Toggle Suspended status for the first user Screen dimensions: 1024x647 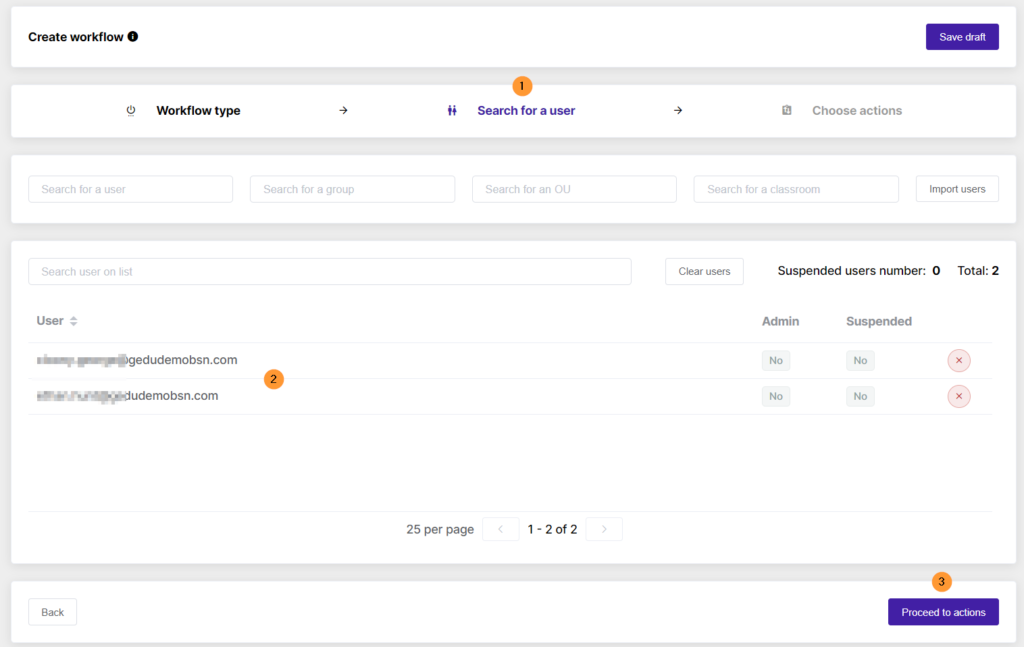860,360
